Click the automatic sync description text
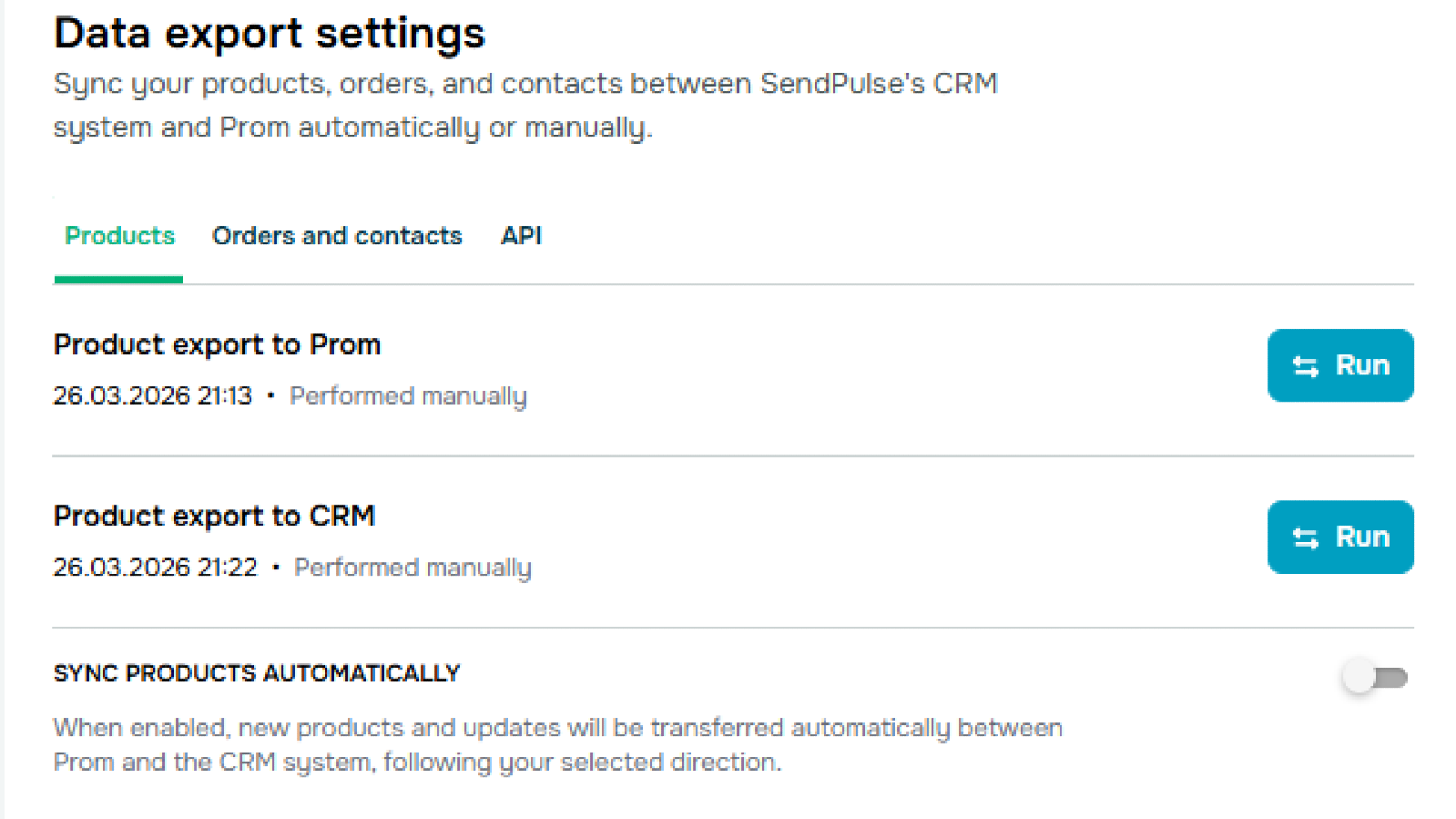The image size is (1456, 819). (557, 744)
